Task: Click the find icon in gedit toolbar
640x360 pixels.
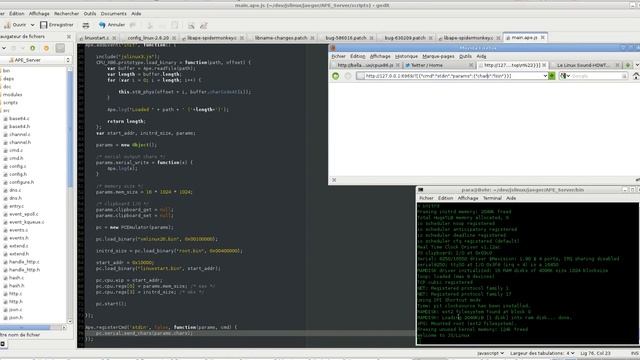Action: point(191,25)
